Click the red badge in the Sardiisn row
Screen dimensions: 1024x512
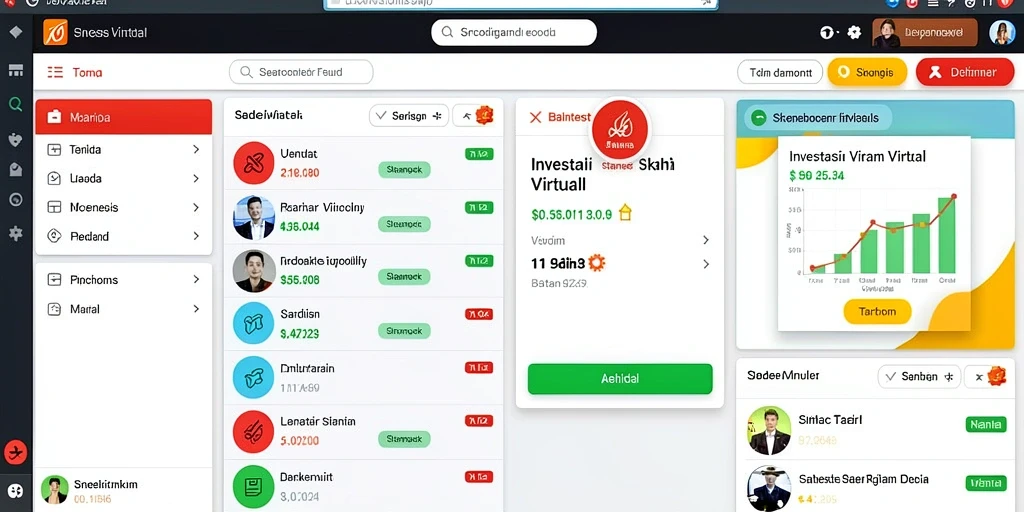click(479, 314)
